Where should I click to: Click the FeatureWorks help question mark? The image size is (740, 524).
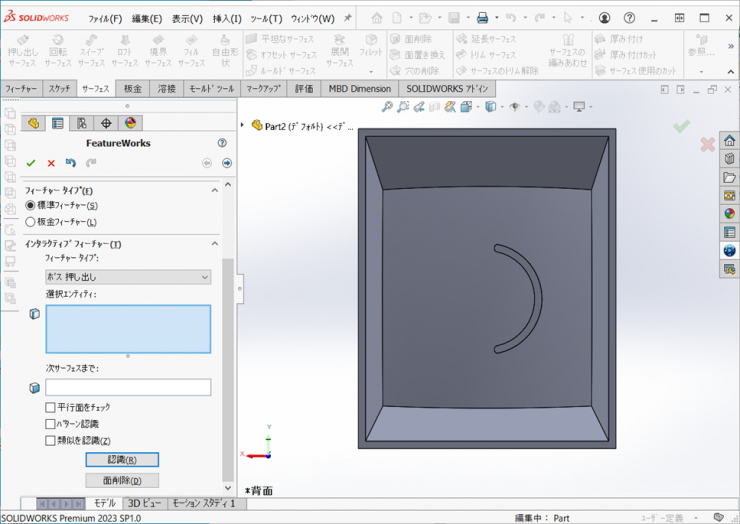[x=222, y=143]
